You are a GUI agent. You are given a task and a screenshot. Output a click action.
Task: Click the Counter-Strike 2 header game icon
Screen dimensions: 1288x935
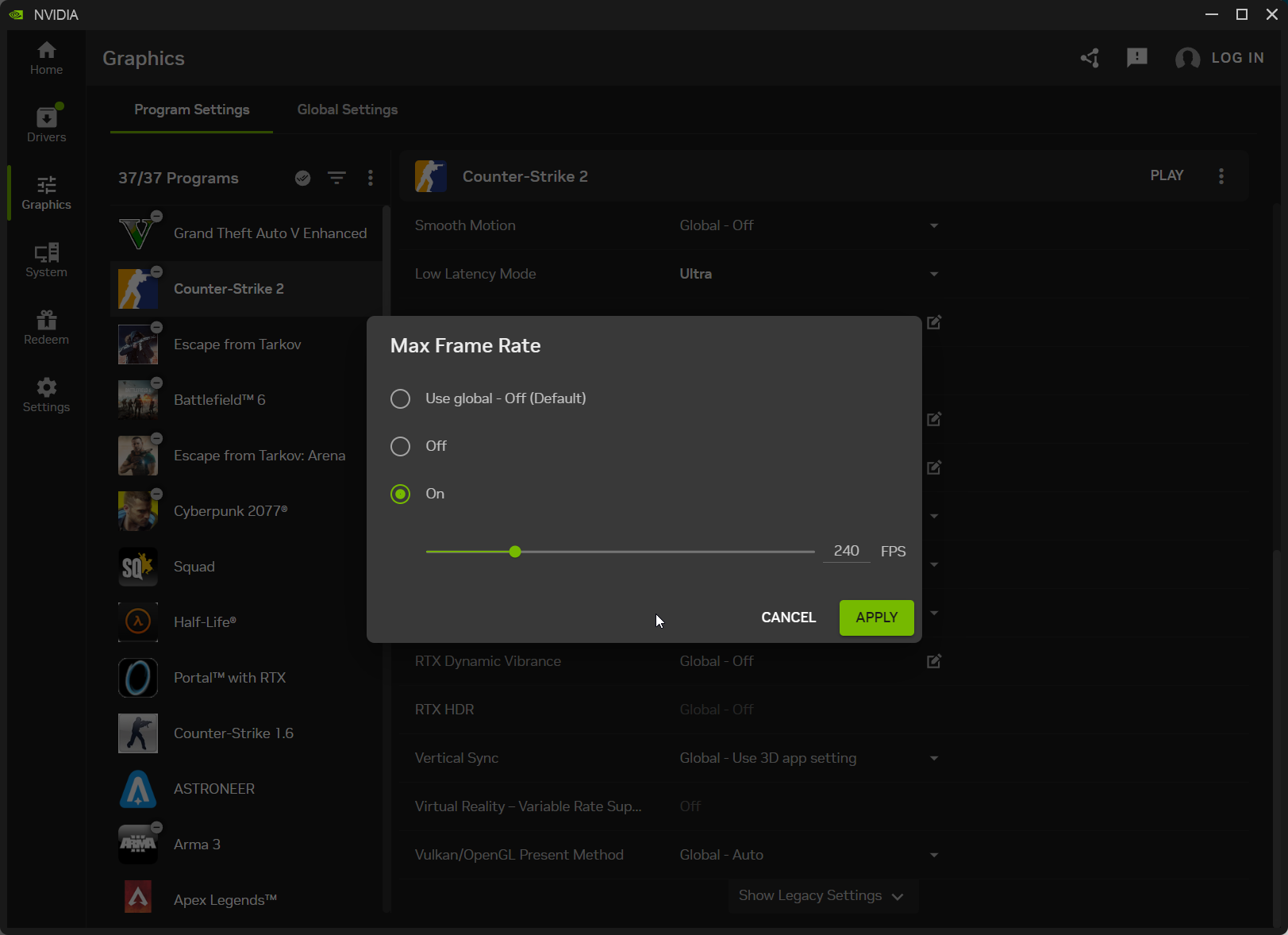coord(431,176)
